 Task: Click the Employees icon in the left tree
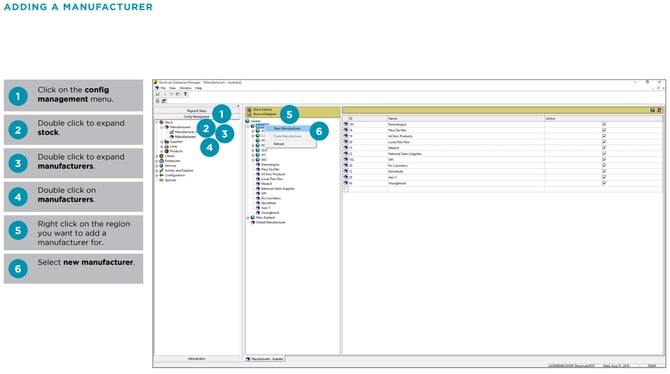[x=162, y=161]
